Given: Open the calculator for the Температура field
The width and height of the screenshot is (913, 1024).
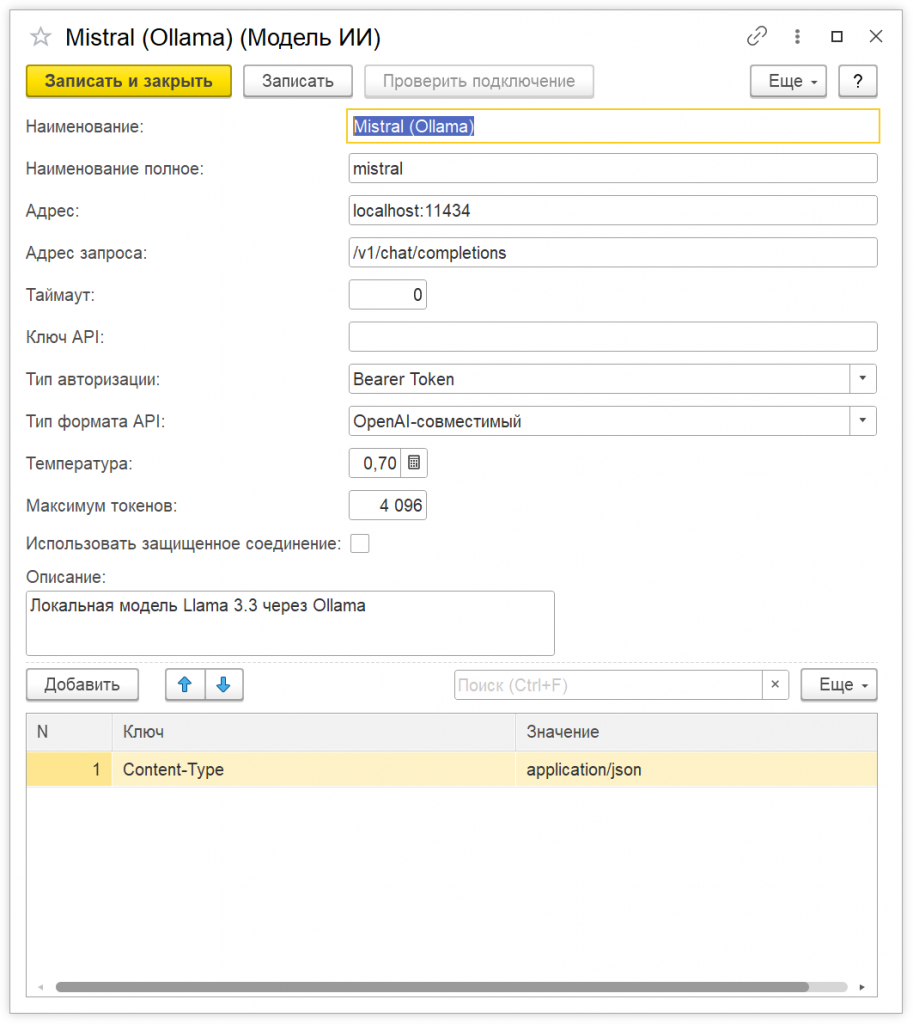Looking at the screenshot, I should coord(414,463).
